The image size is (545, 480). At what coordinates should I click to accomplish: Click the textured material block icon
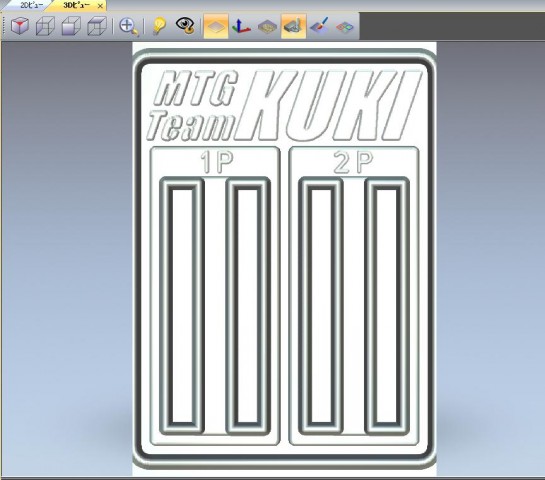click(x=267, y=26)
